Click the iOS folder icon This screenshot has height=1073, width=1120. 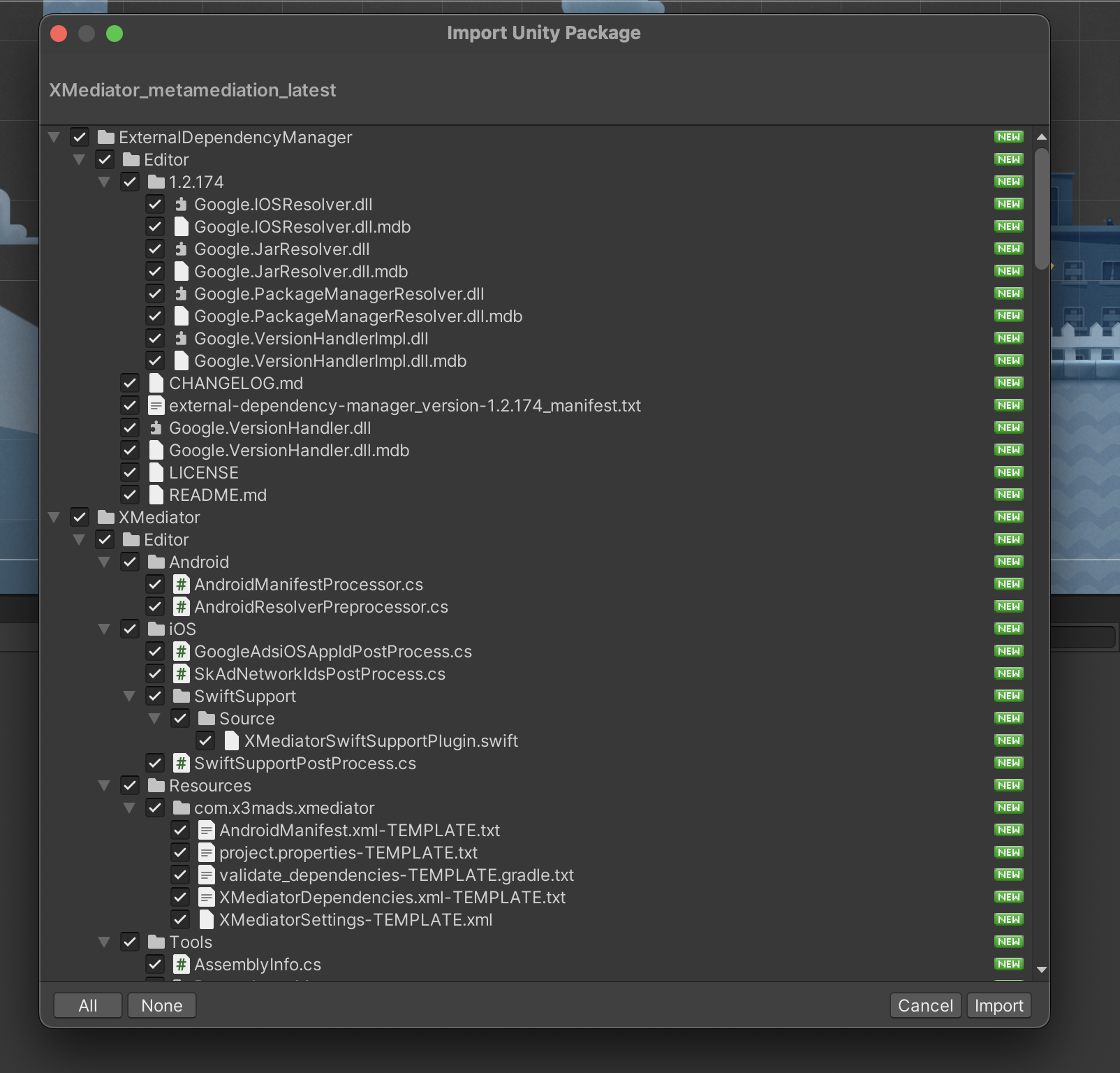click(156, 629)
